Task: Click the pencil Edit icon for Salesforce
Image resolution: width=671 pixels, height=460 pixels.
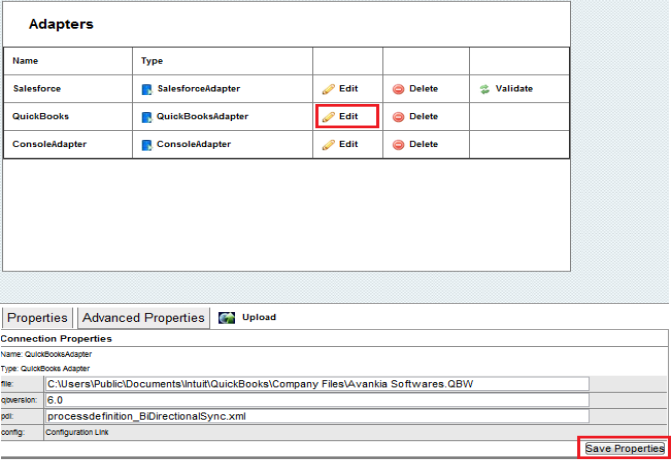Action: pos(328,89)
